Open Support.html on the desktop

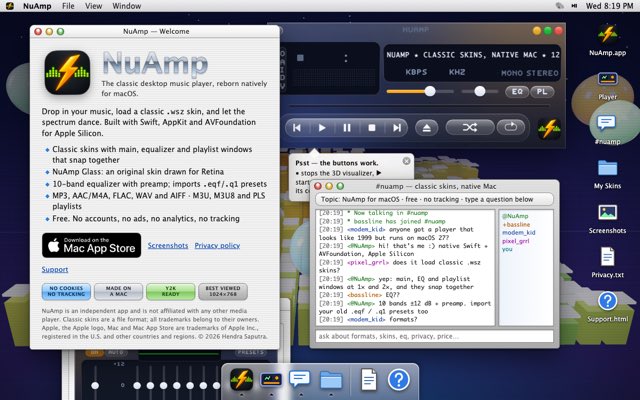coord(607,307)
